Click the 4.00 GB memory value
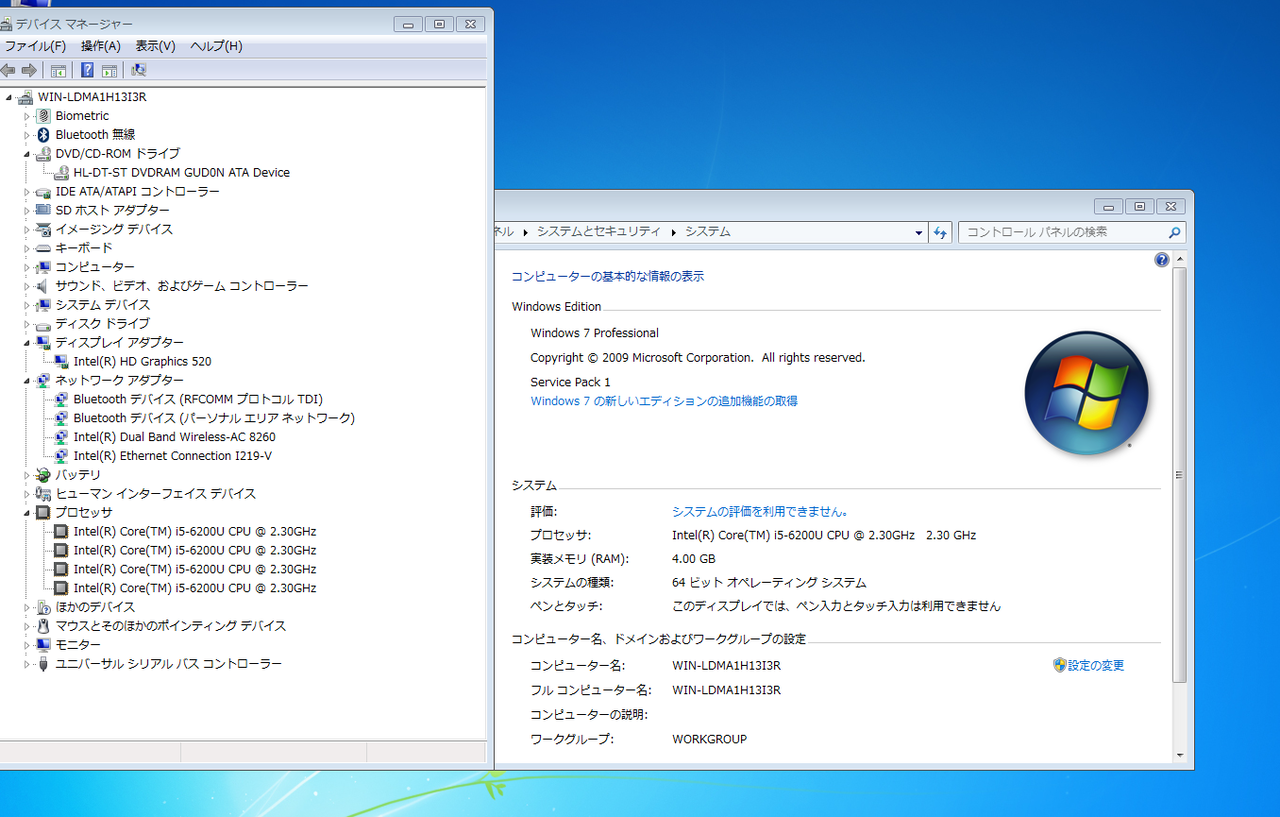 pyautogui.click(x=694, y=559)
